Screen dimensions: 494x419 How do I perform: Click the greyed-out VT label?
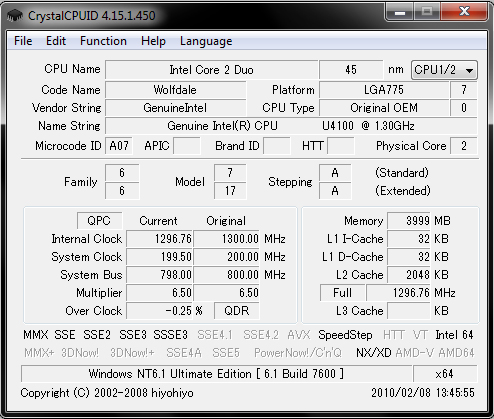(x=420, y=335)
